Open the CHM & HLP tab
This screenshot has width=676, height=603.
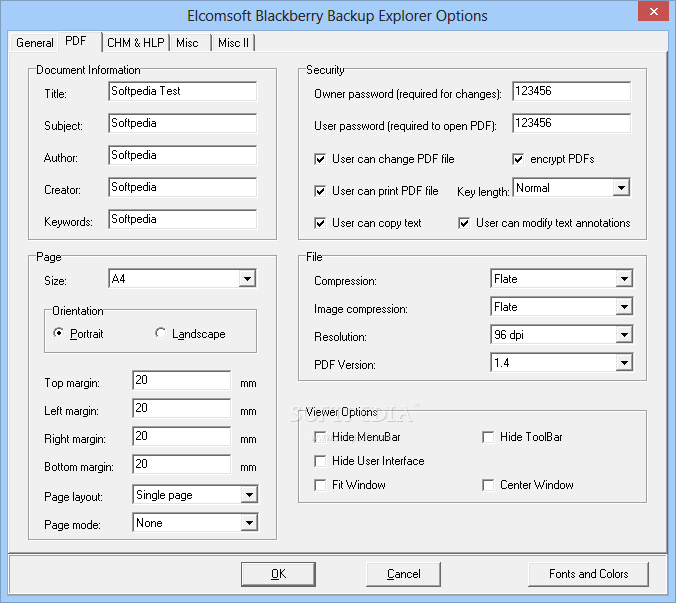[136, 43]
